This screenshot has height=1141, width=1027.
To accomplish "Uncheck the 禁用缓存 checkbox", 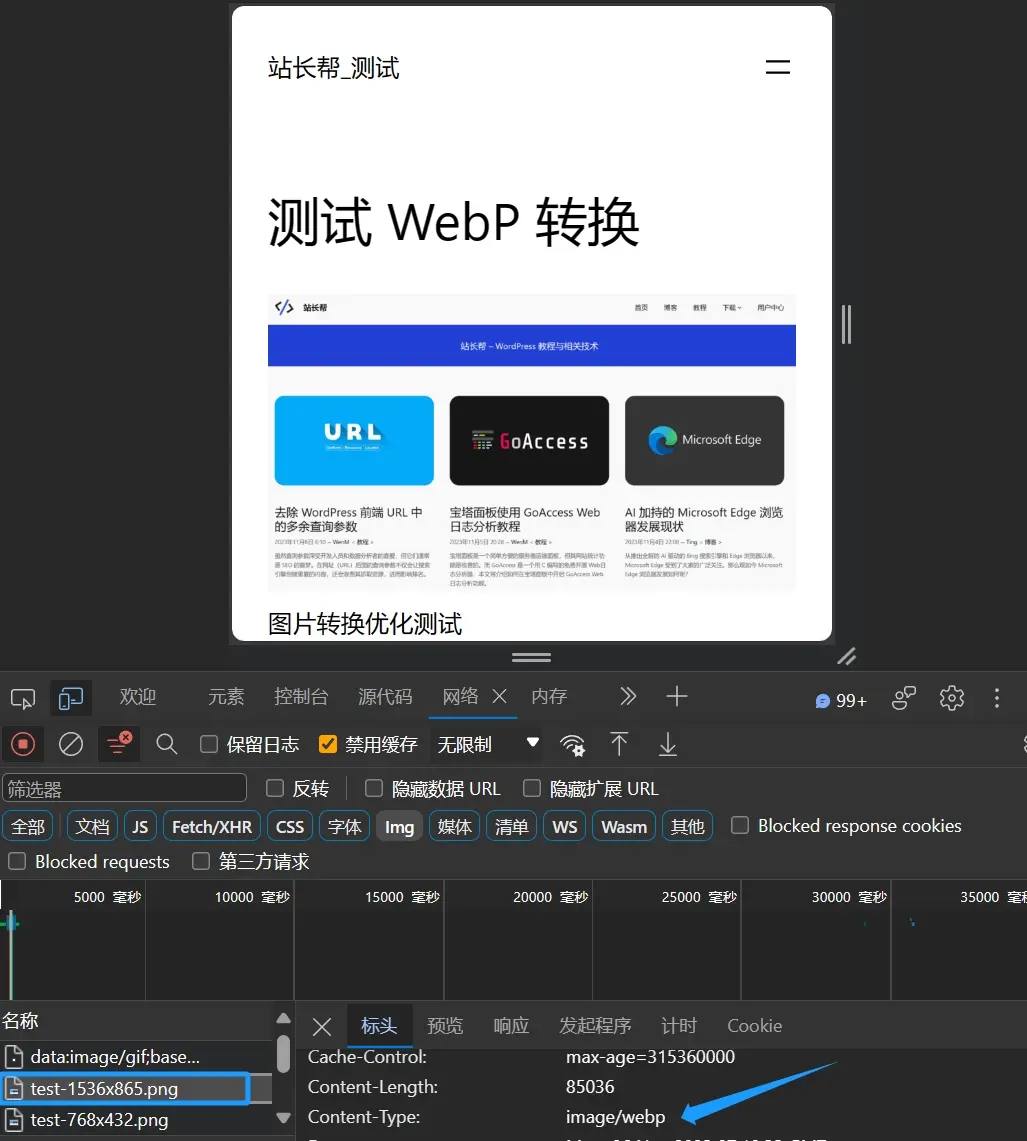I will tap(328, 744).
